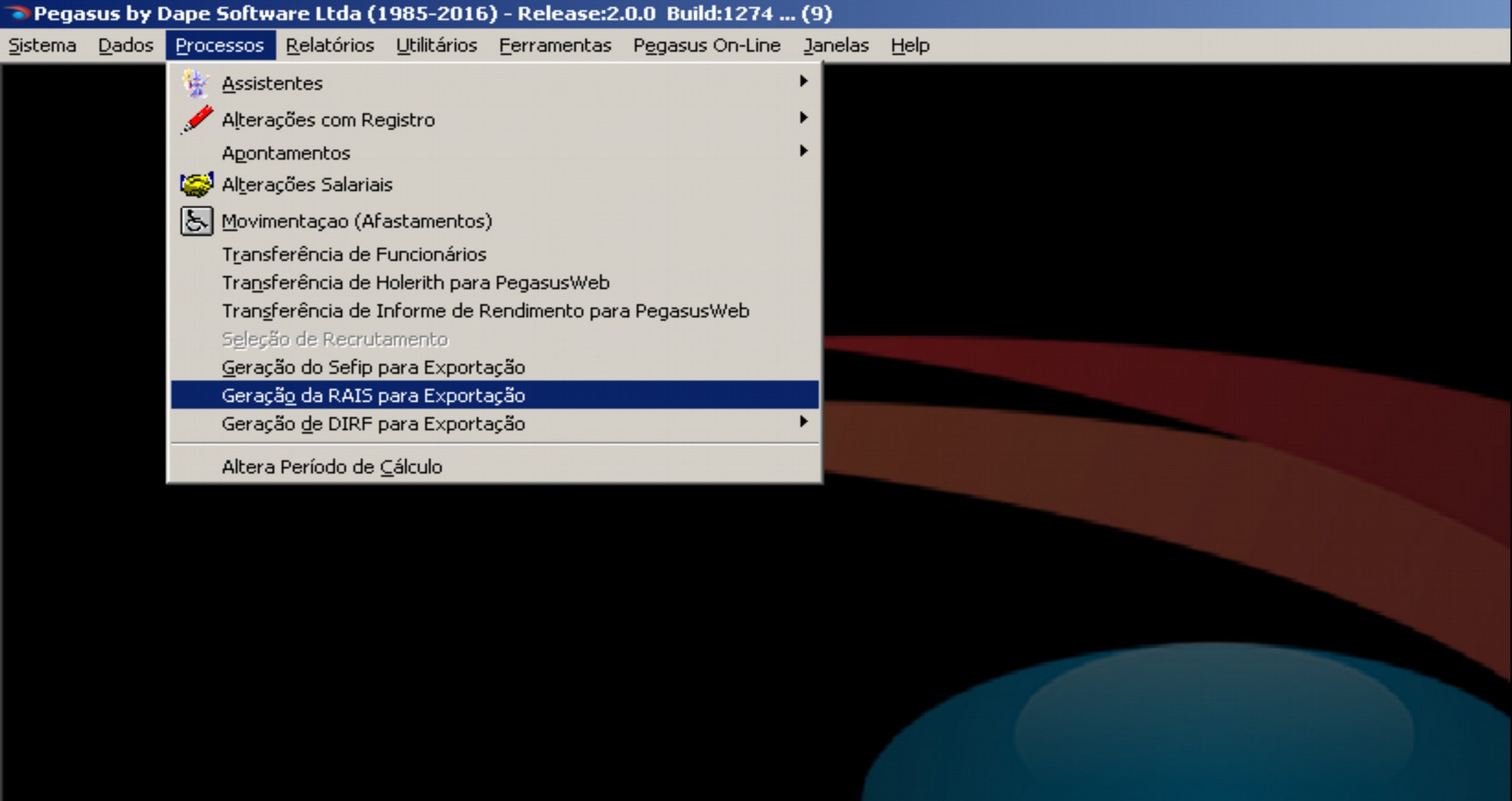Open the Sistema menu
Screen dimensions: 1512x801
(42, 45)
